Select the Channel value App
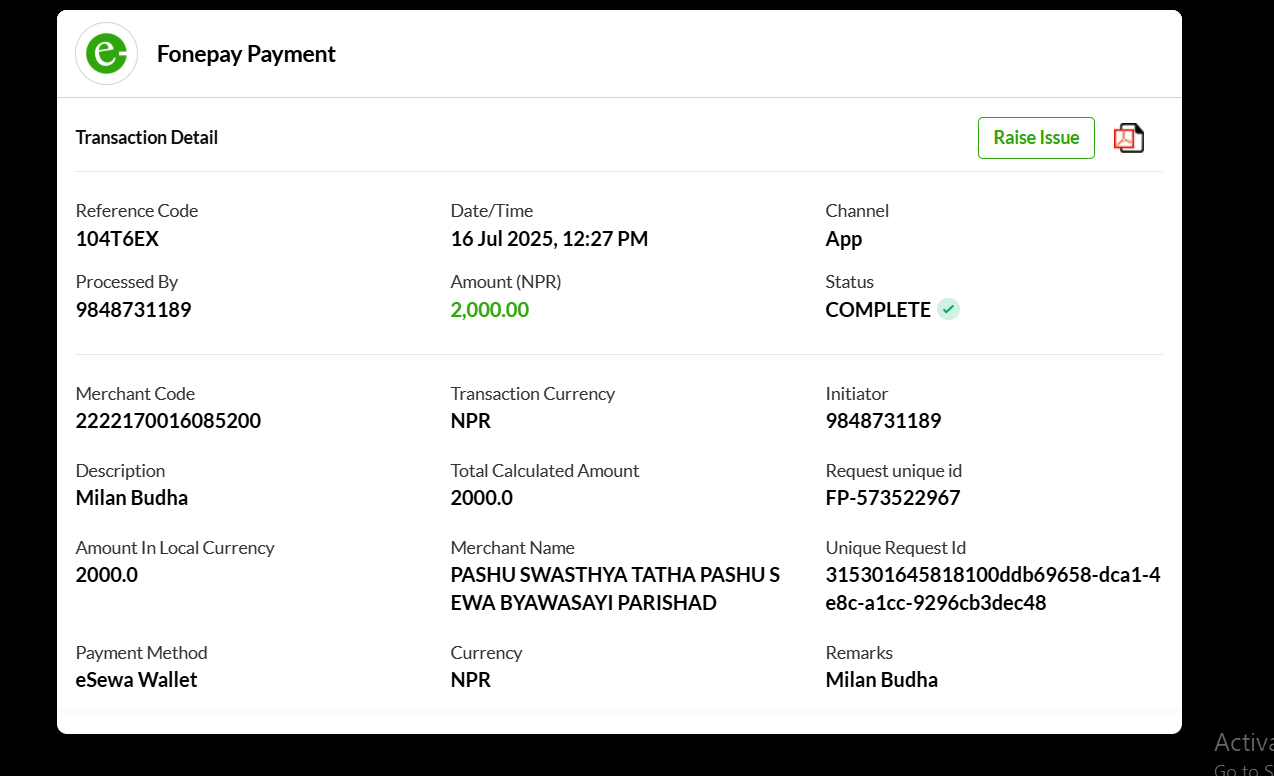This screenshot has height=776, width=1274. [844, 239]
